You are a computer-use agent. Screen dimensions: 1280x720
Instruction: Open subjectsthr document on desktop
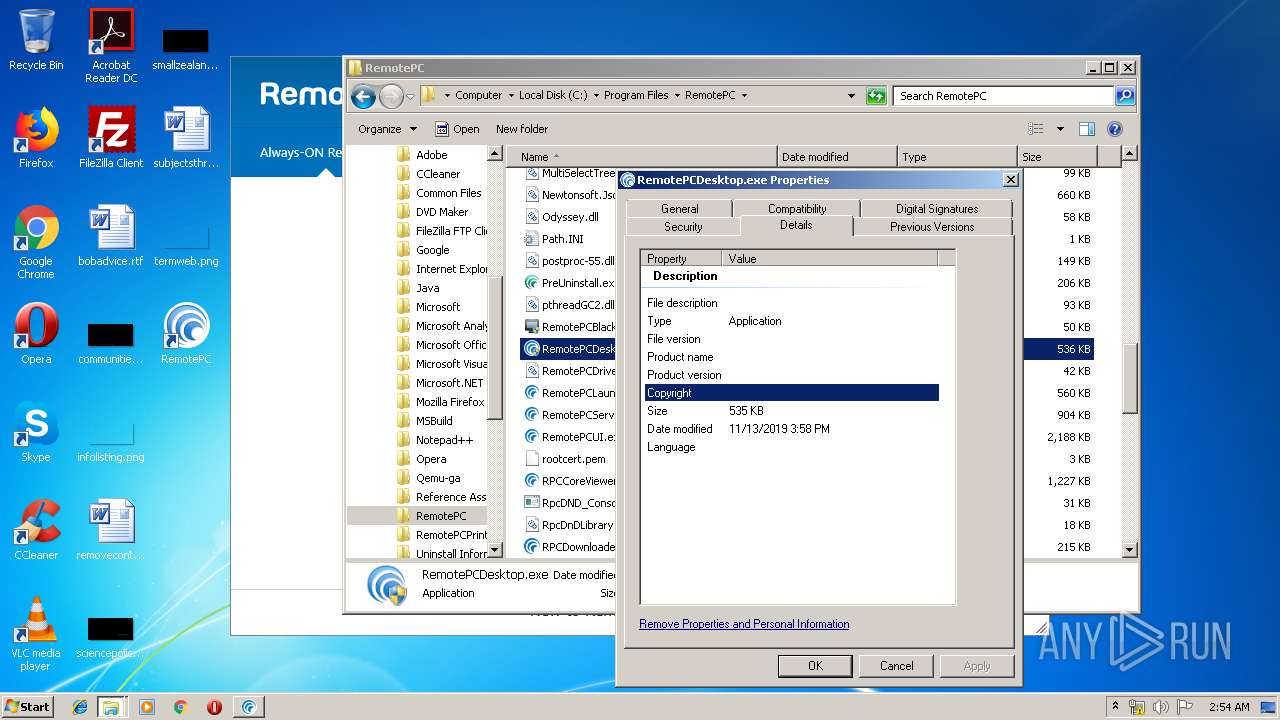186,138
